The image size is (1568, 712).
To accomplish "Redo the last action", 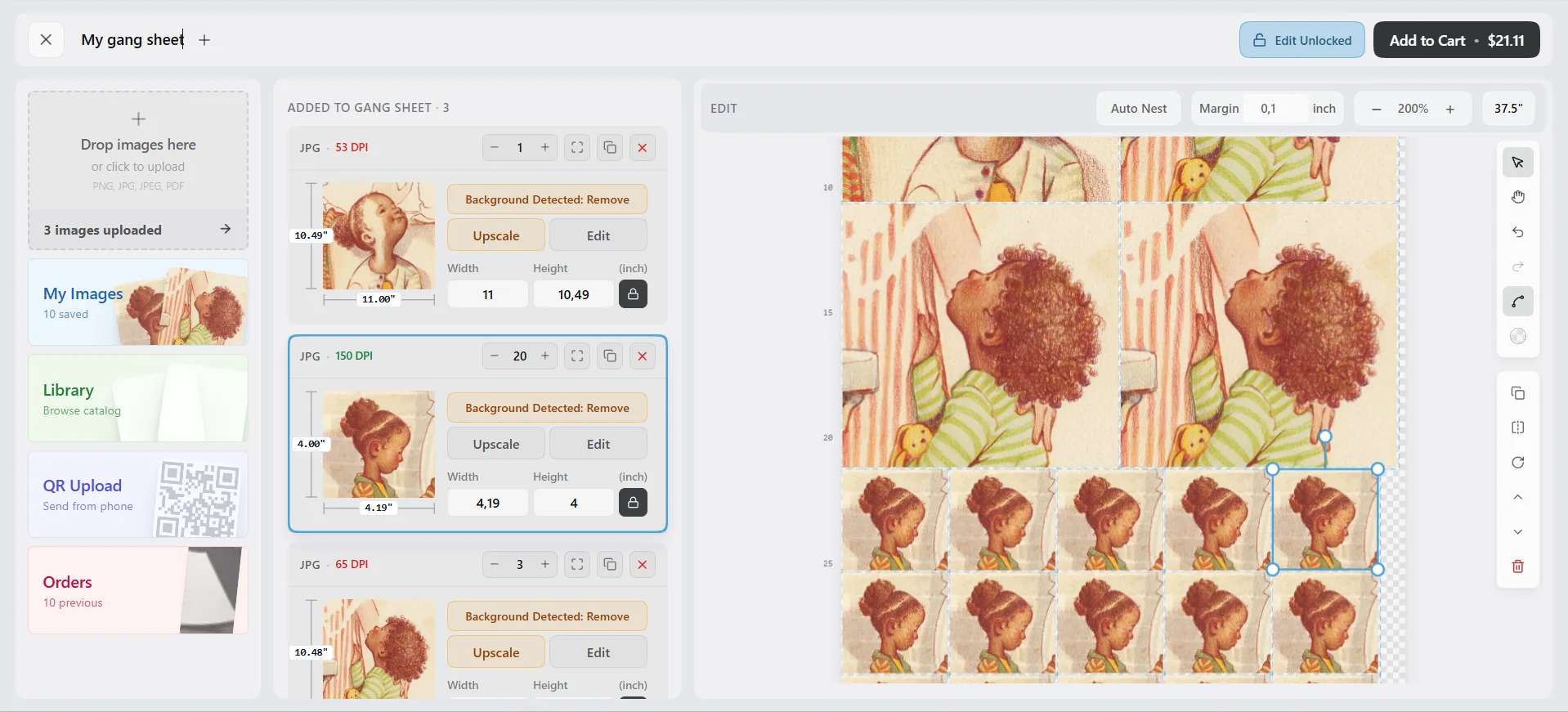I will tap(1518, 266).
